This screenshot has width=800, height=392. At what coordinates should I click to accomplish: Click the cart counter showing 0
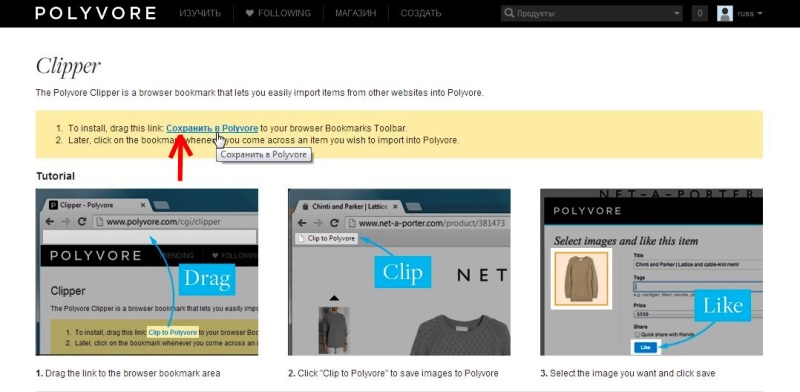(699, 13)
